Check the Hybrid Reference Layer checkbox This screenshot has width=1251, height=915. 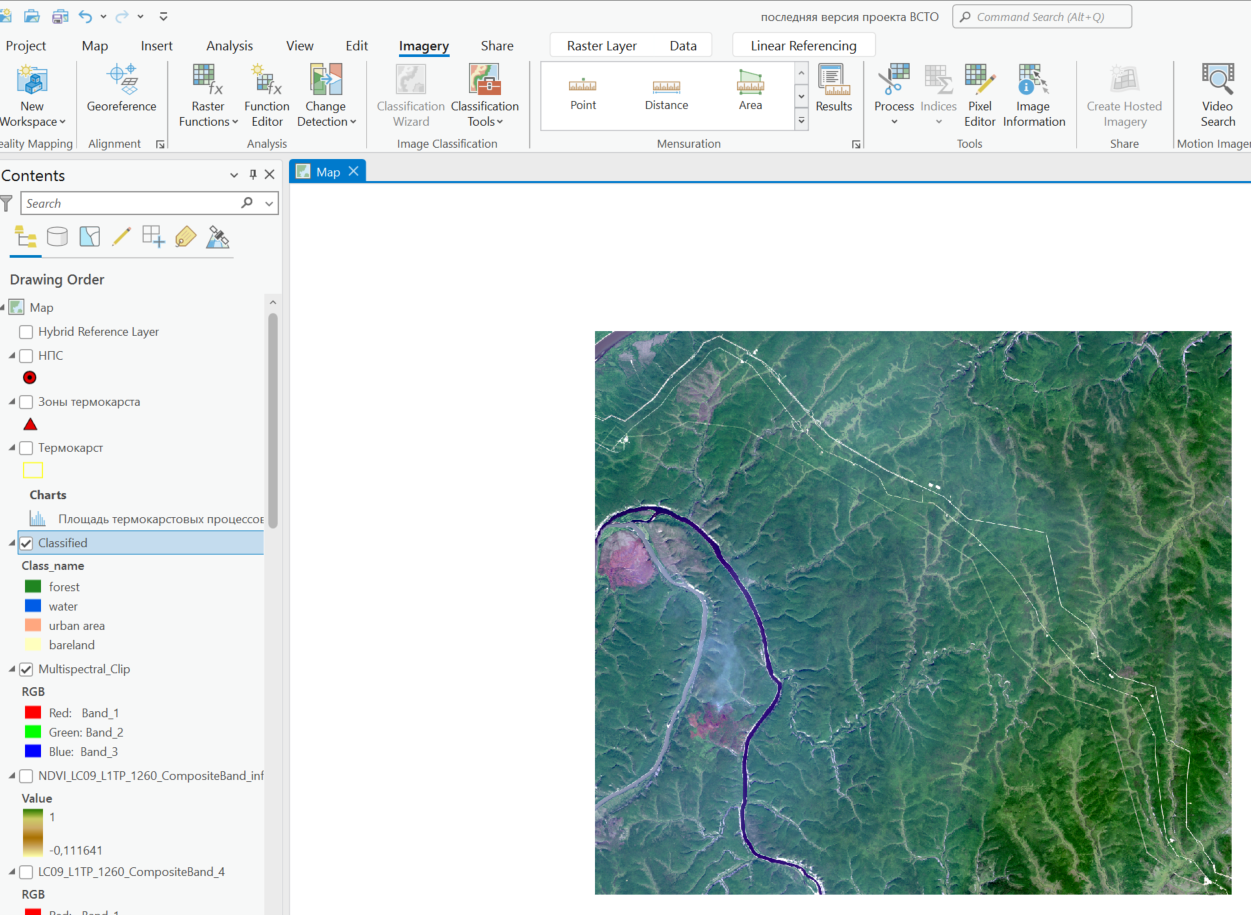click(x=25, y=331)
